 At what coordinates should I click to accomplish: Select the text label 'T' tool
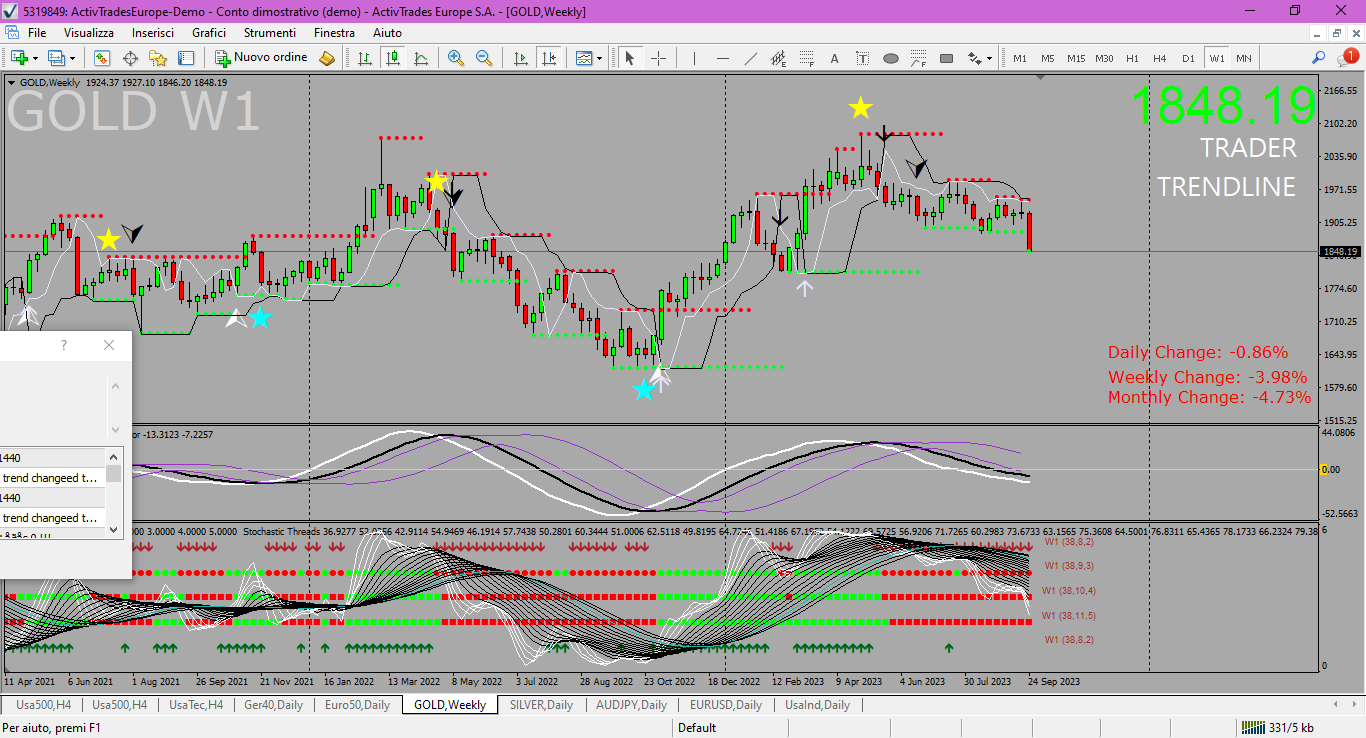click(863, 58)
